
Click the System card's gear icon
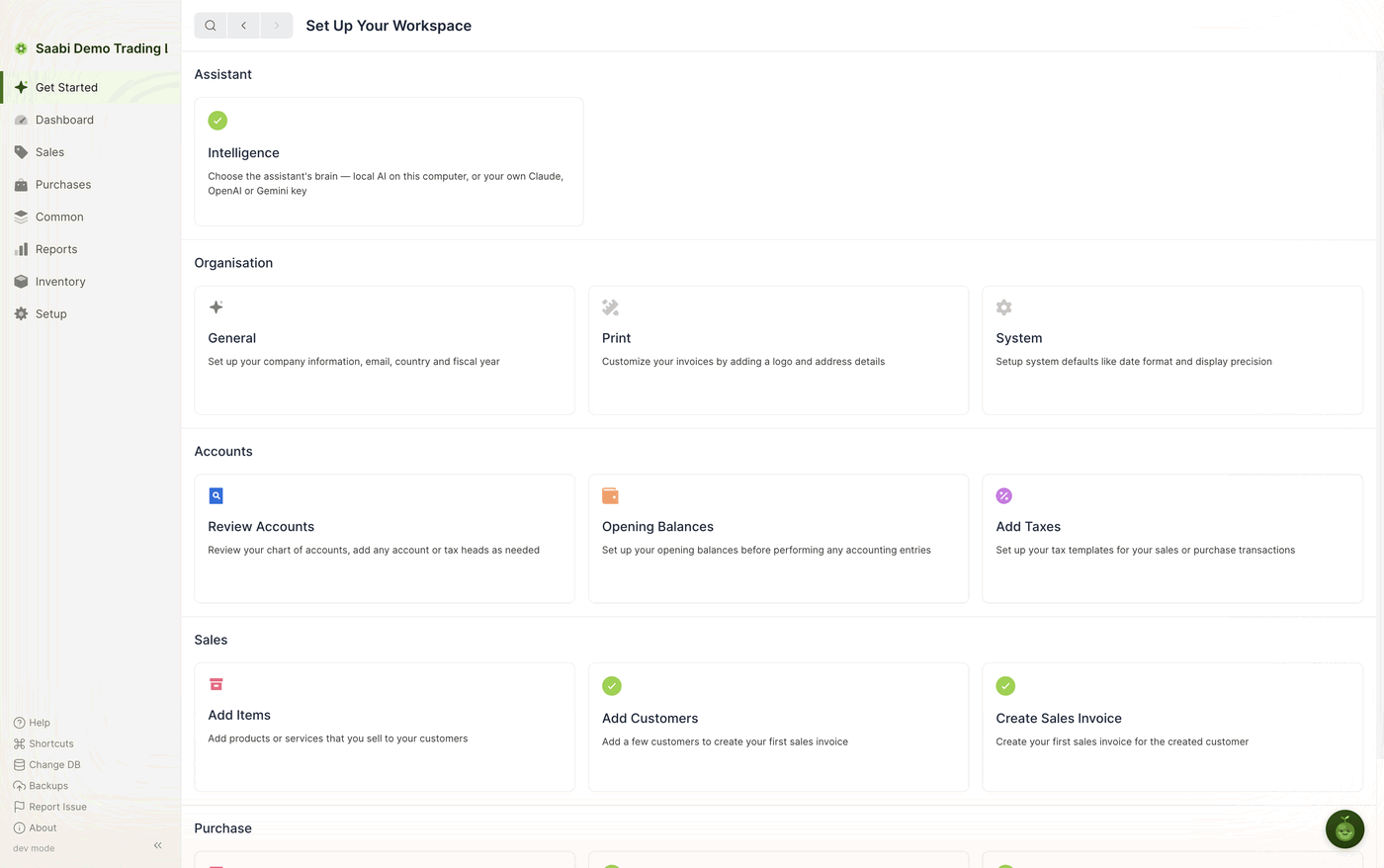pos(1004,307)
